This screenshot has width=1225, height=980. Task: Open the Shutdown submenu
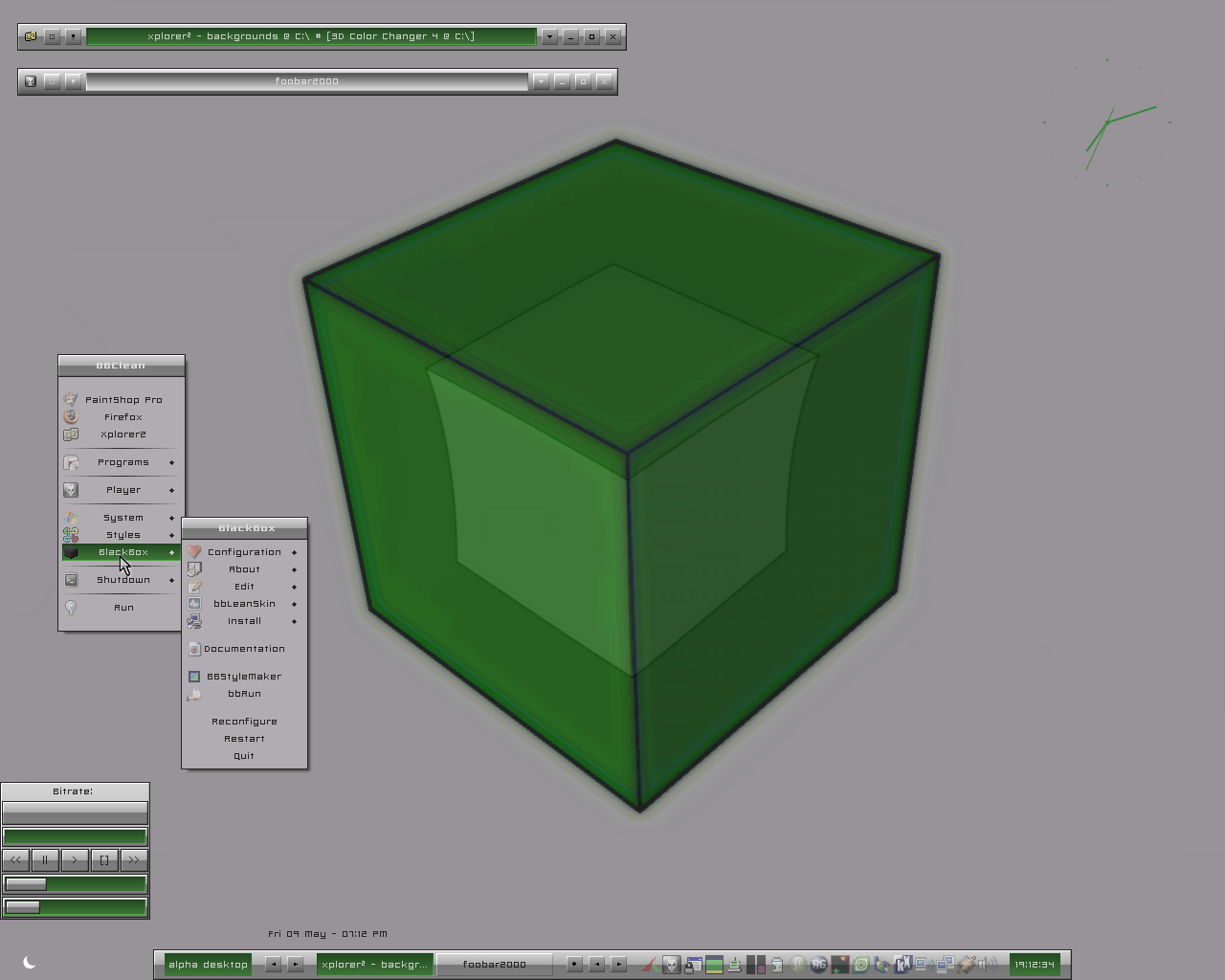pos(122,579)
